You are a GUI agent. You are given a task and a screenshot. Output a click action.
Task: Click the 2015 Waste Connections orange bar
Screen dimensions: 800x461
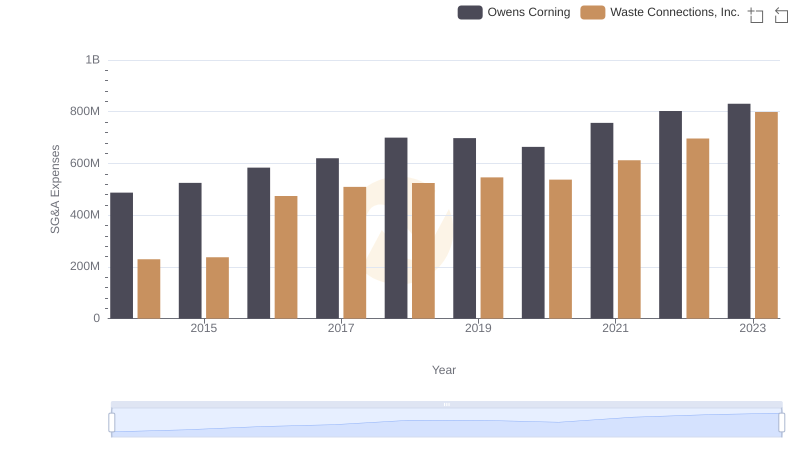point(217,288)
